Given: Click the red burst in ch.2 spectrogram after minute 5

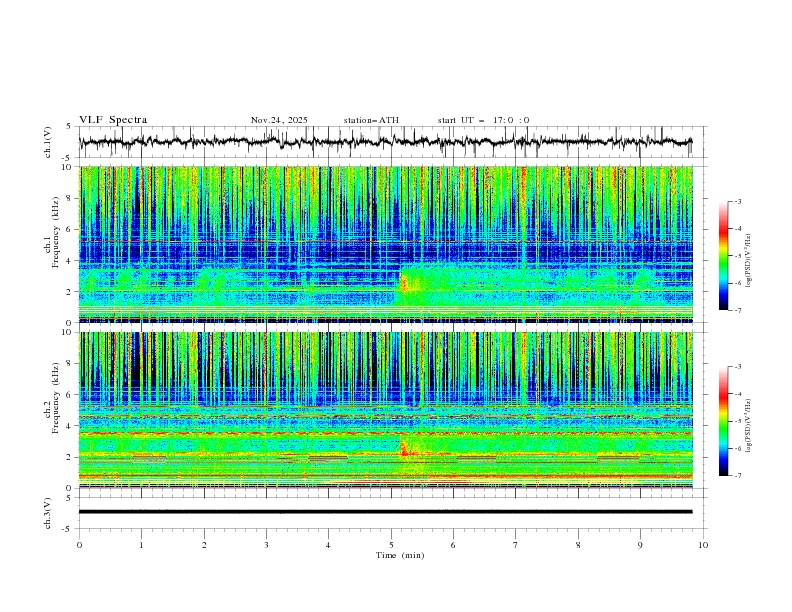Looking at the screenshot, I should 405,448.
